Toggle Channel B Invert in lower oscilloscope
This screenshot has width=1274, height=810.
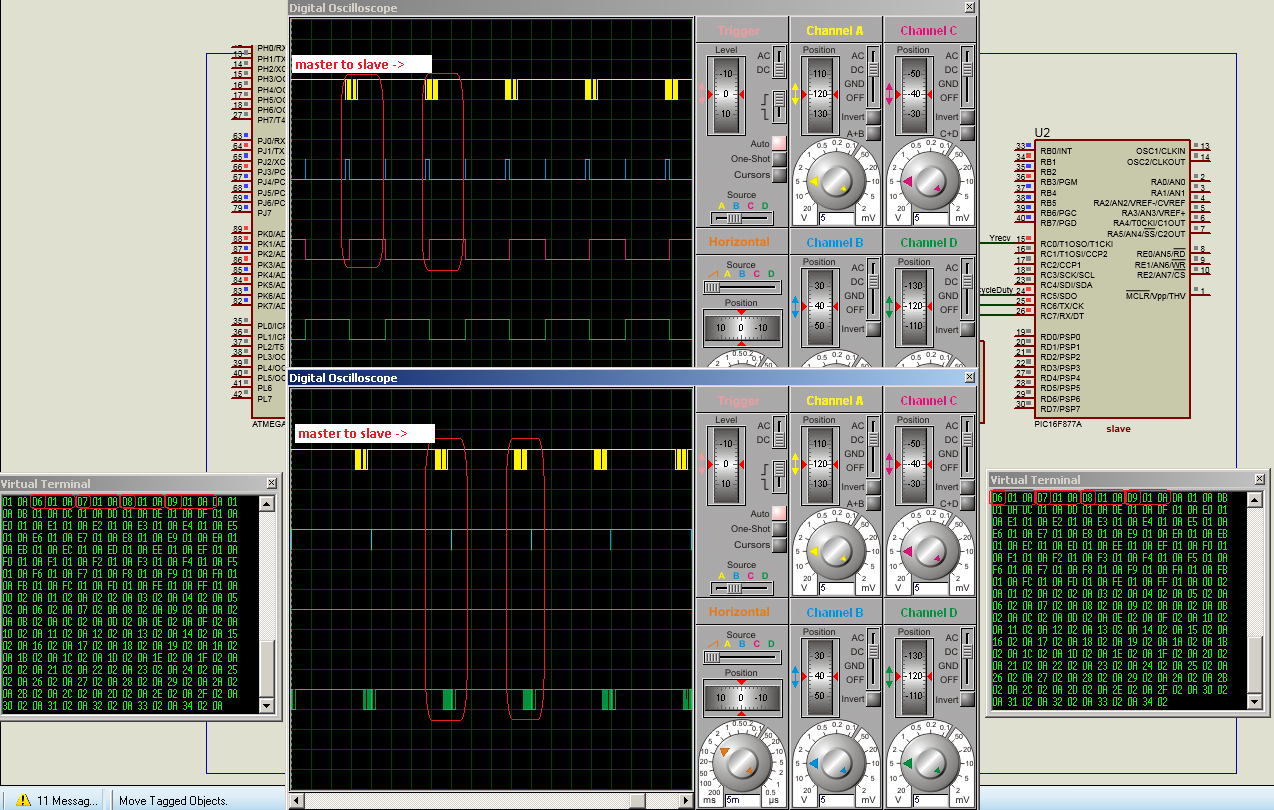873,699
